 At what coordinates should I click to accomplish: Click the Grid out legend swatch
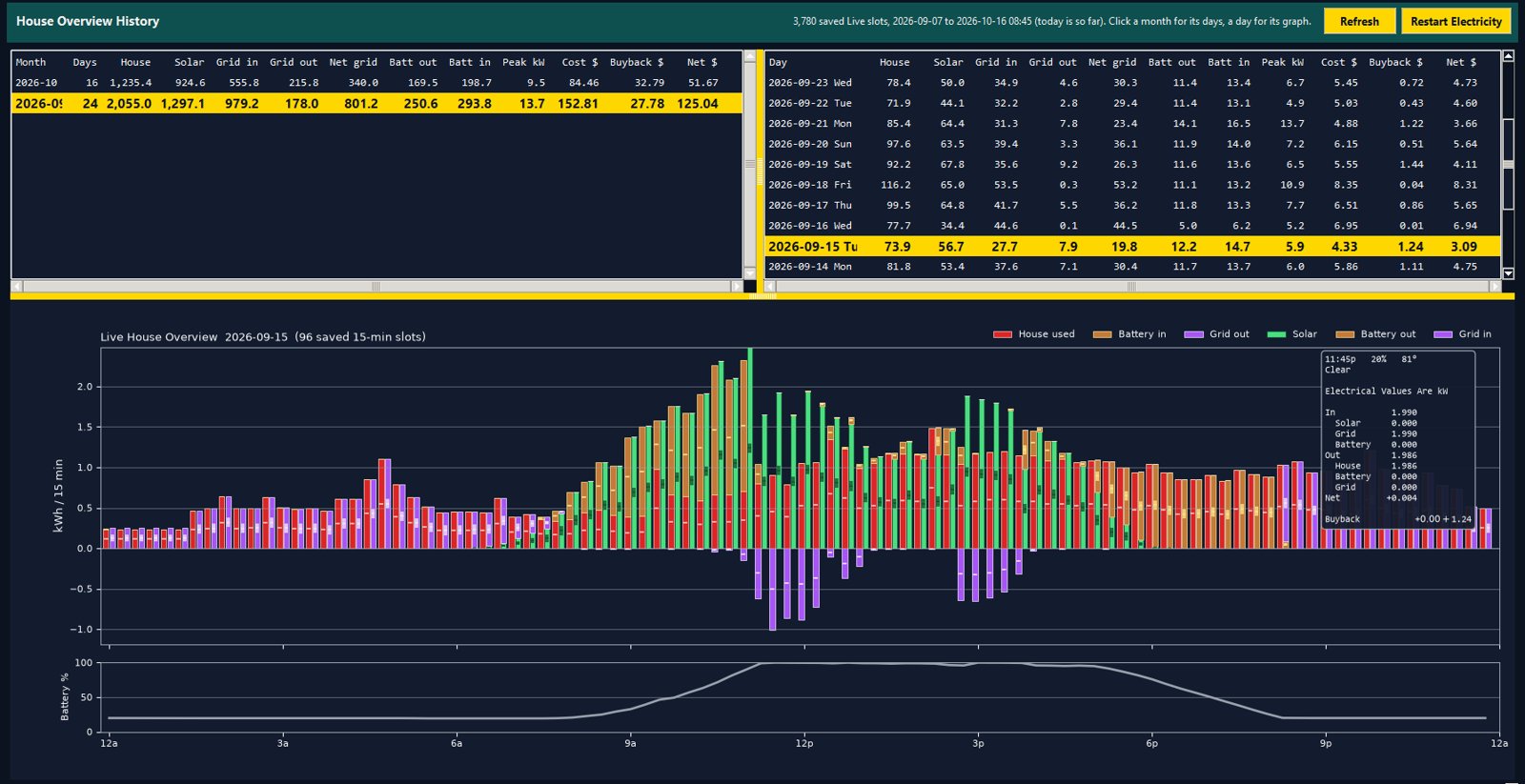(x=1193, y=334)
